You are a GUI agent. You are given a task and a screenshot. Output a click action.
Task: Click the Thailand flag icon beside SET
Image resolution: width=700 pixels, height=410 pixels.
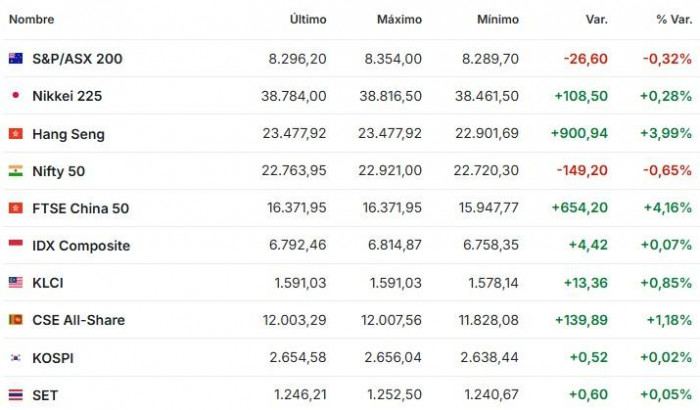click(16, 395)
